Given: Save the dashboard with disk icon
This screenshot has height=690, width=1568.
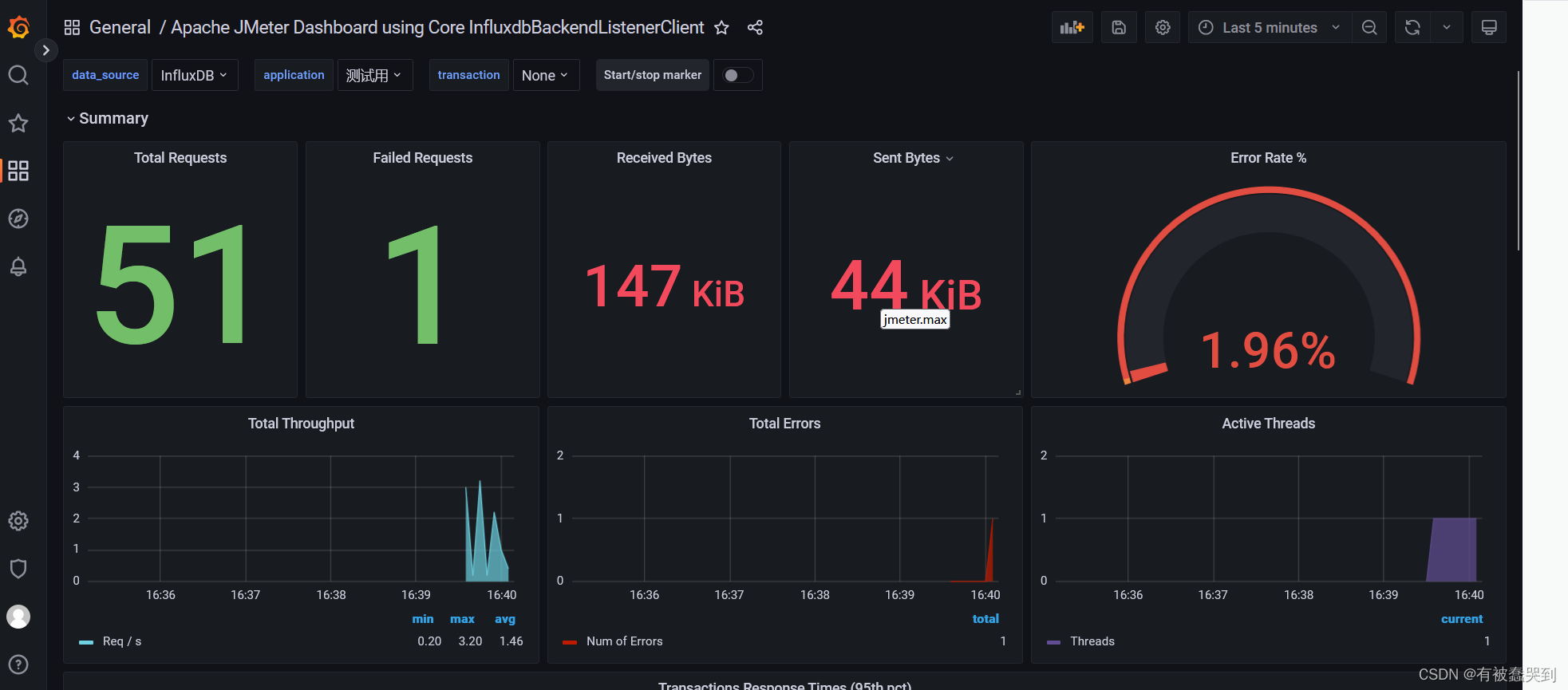Looking at the screenshot, I should pyautogui.click(x=1119, y=27).
